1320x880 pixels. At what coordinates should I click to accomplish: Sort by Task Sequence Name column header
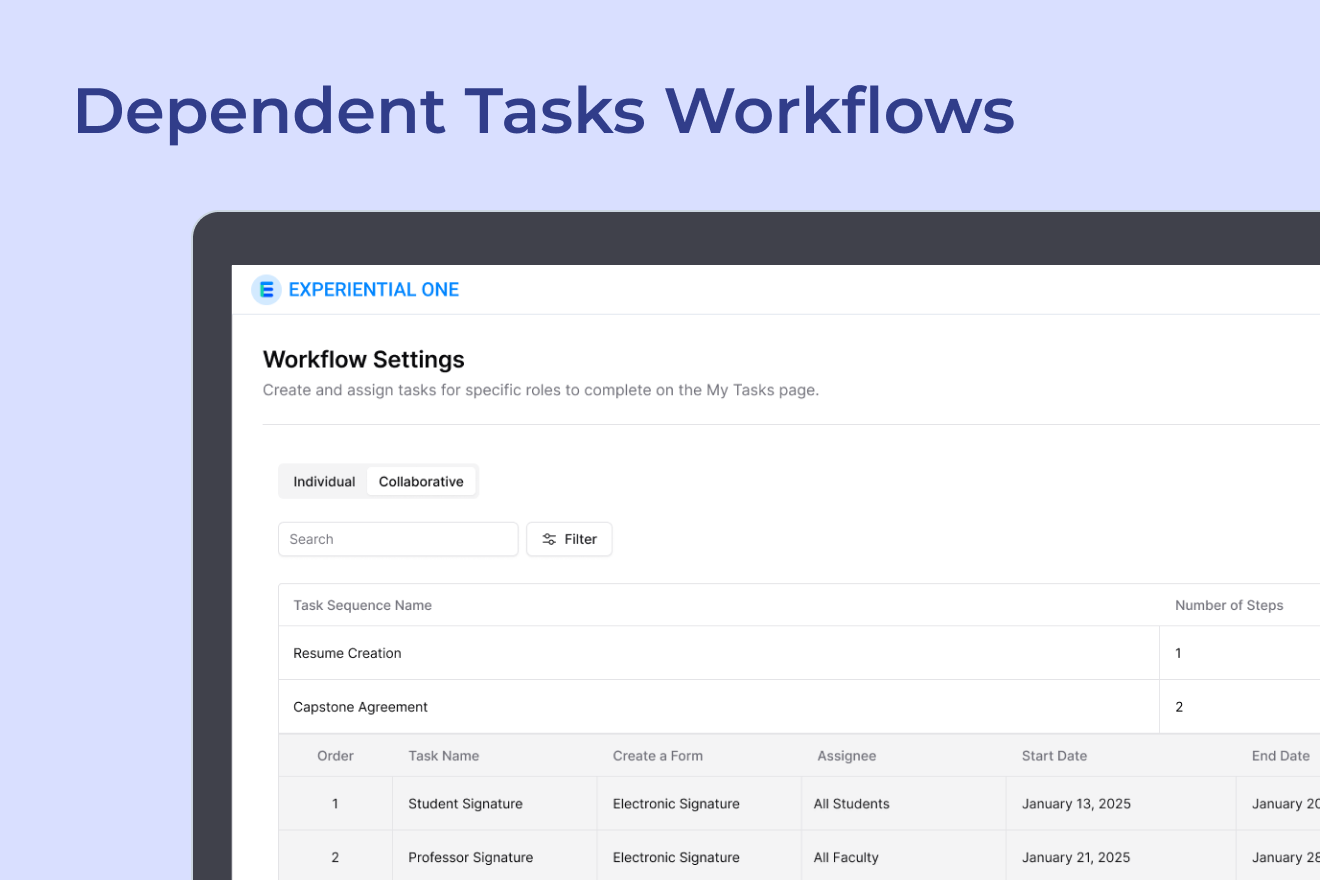(x=362, y=605)
